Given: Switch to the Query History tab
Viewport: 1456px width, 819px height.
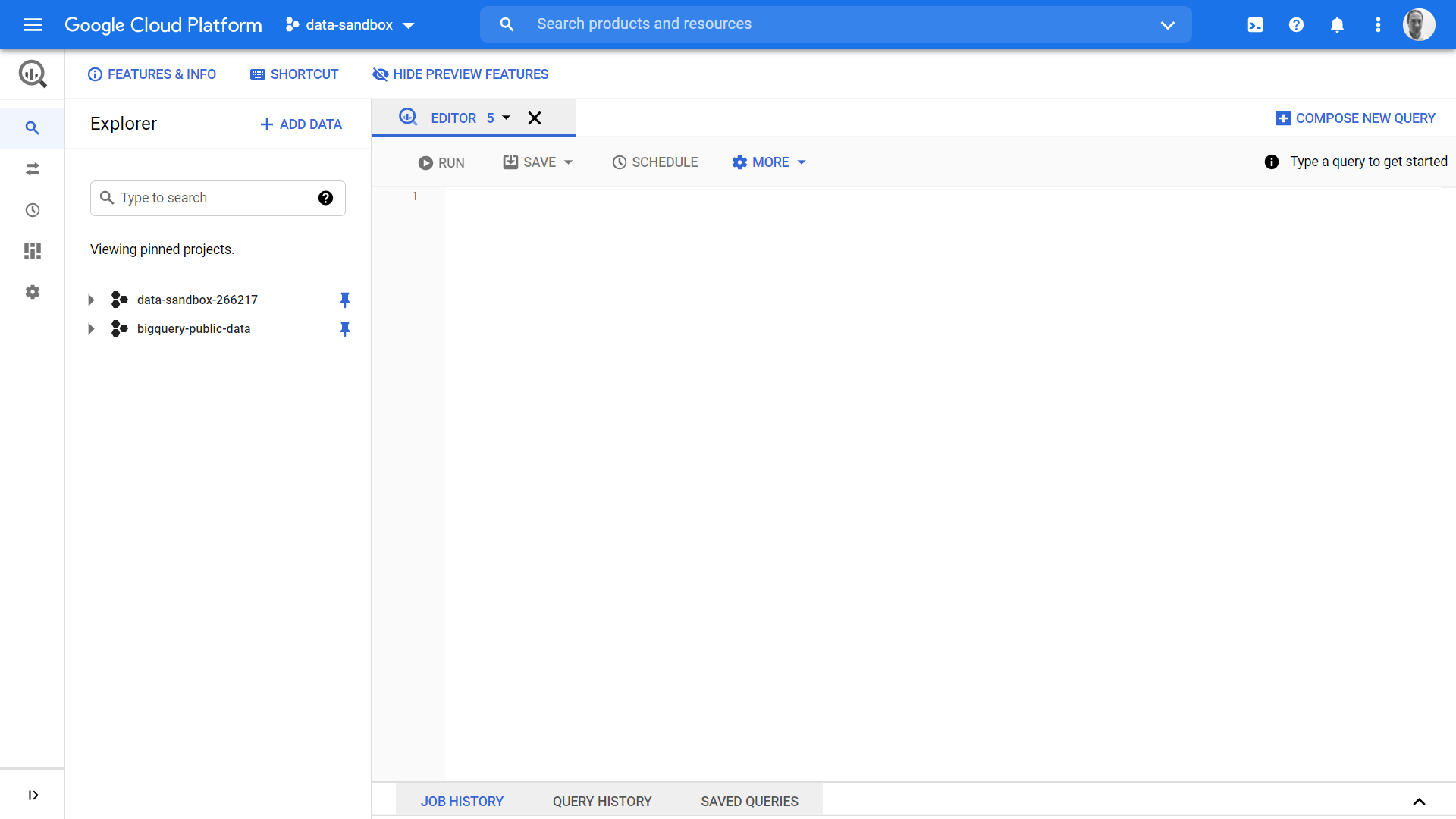Looking at the screenshot, I should (x=602, y=802).
